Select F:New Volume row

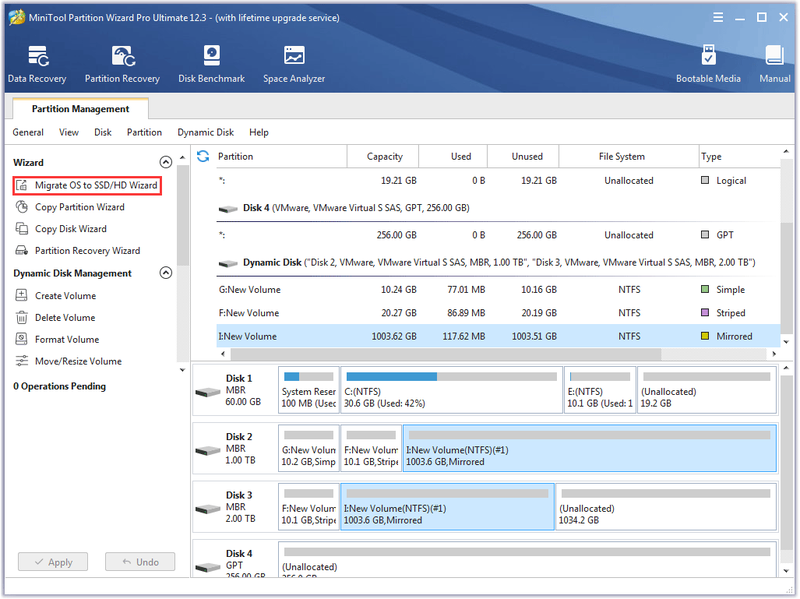tap(498, 313)
